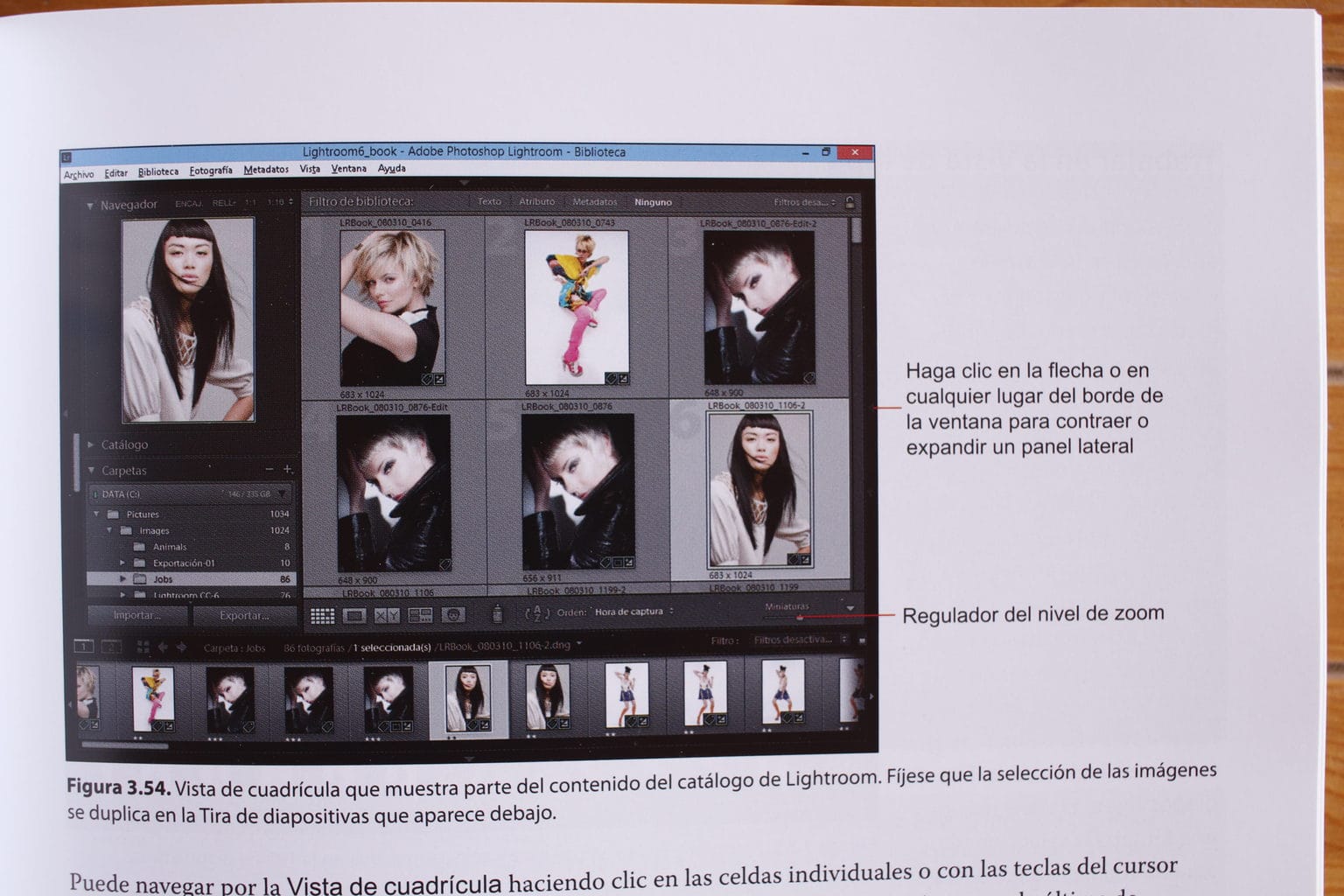Open Compare view (XY) icon
The width and height of the screenshot is (1344, 896).
tap(387, 616)
